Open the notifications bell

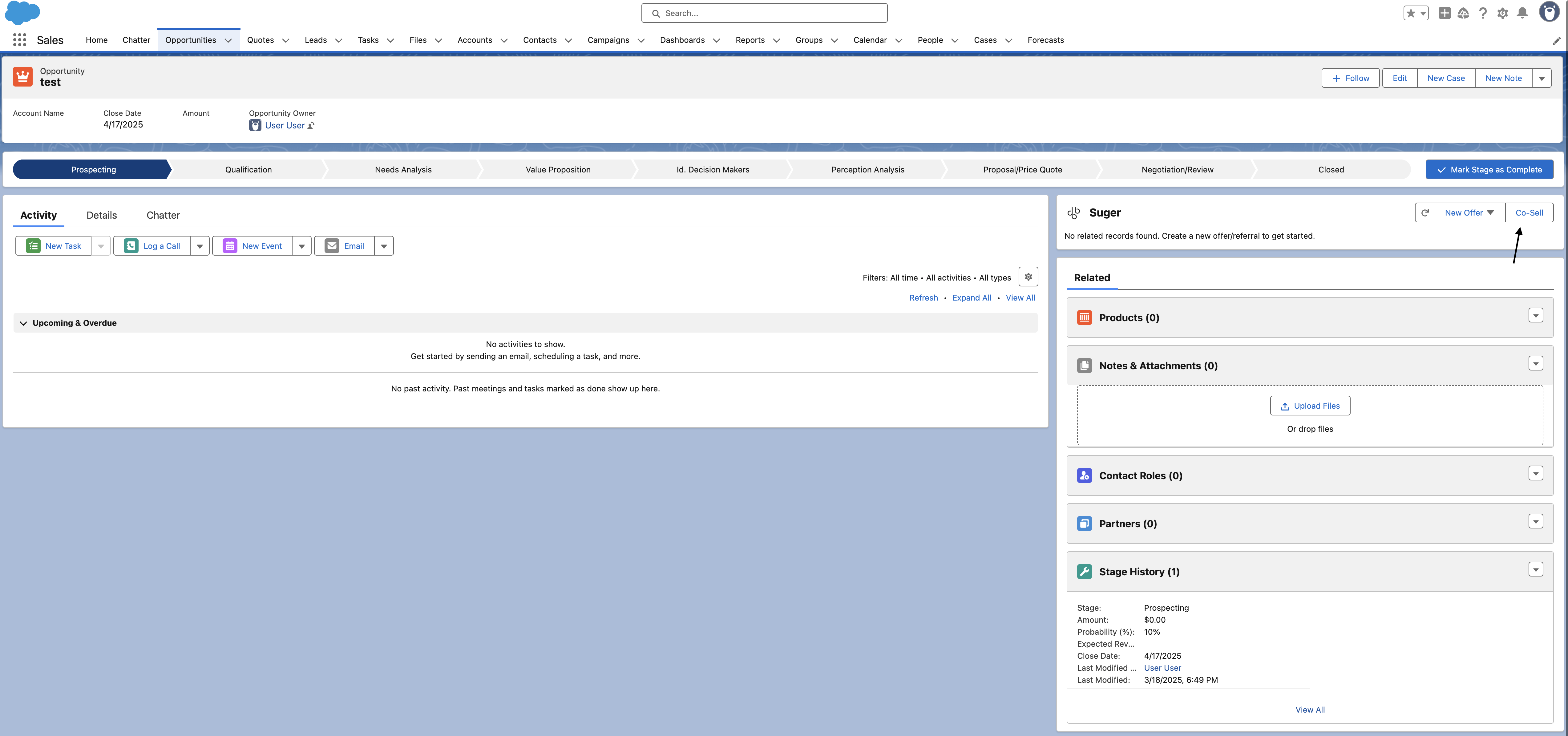(1522, 13)
